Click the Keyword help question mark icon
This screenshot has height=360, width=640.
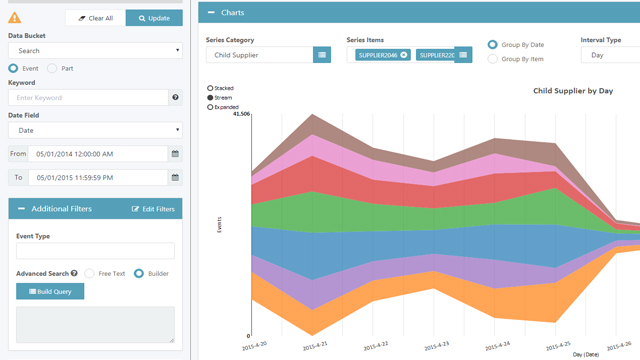coord(176,97)
